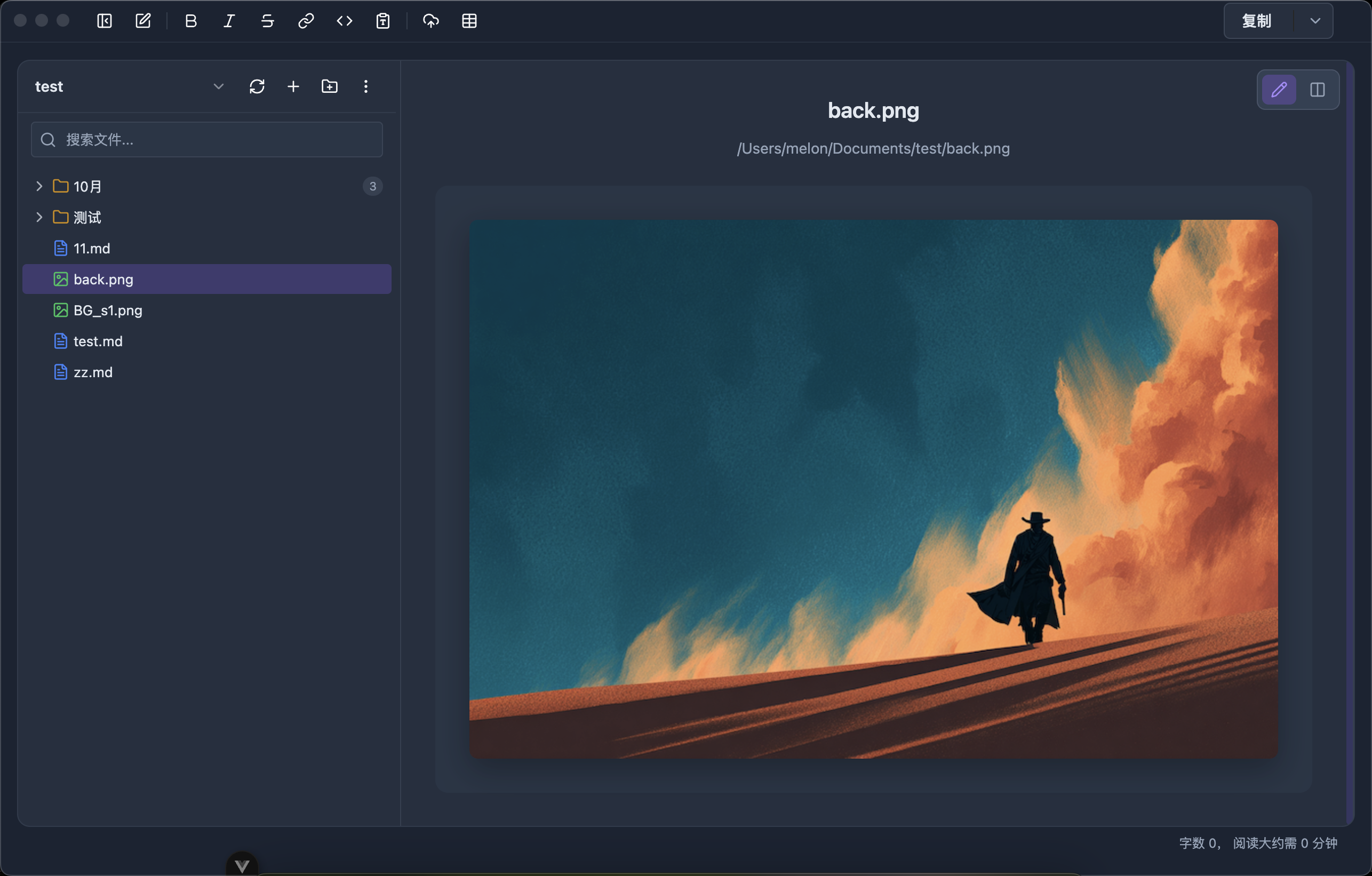This screenshot has height=876, width=1372.
Task: Apply italic formatting
Action: 229,21
